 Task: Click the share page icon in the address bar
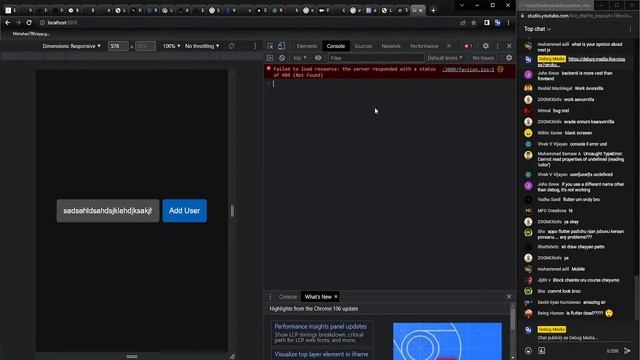462,22
